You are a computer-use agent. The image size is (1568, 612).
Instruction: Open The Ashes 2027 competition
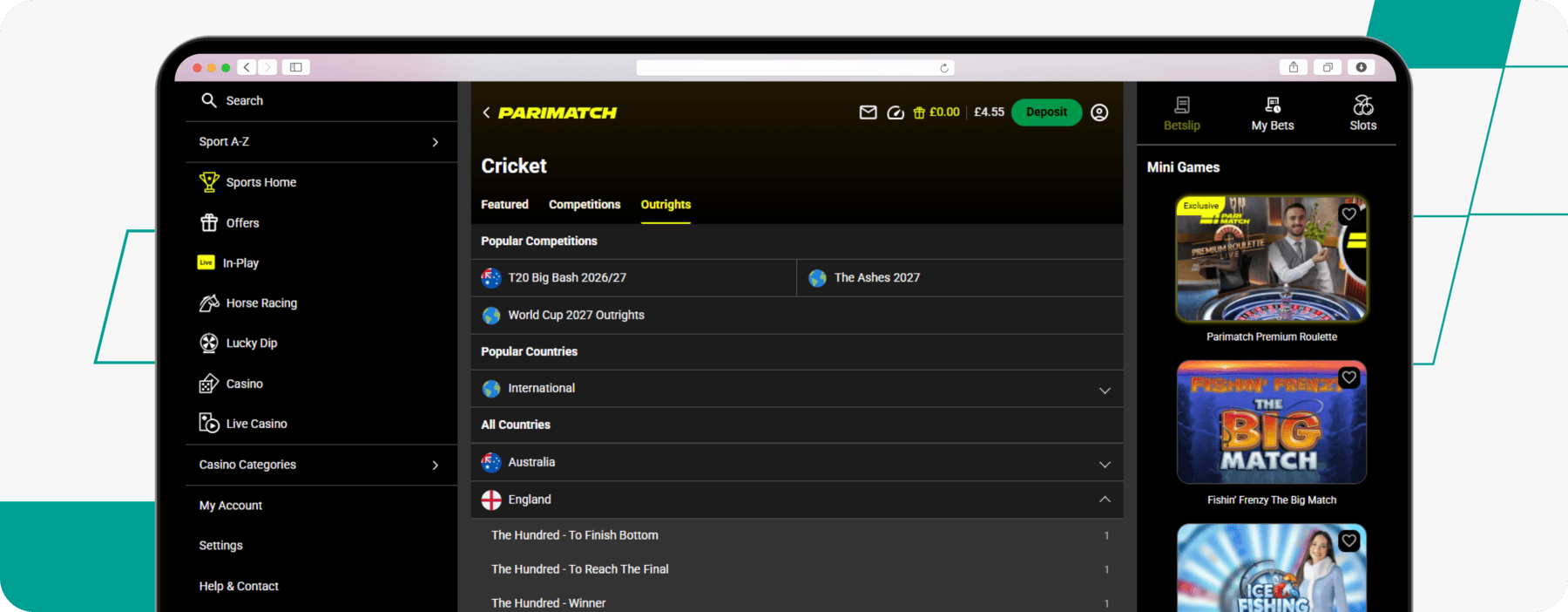pyautogui.click(x=960, y=277)
